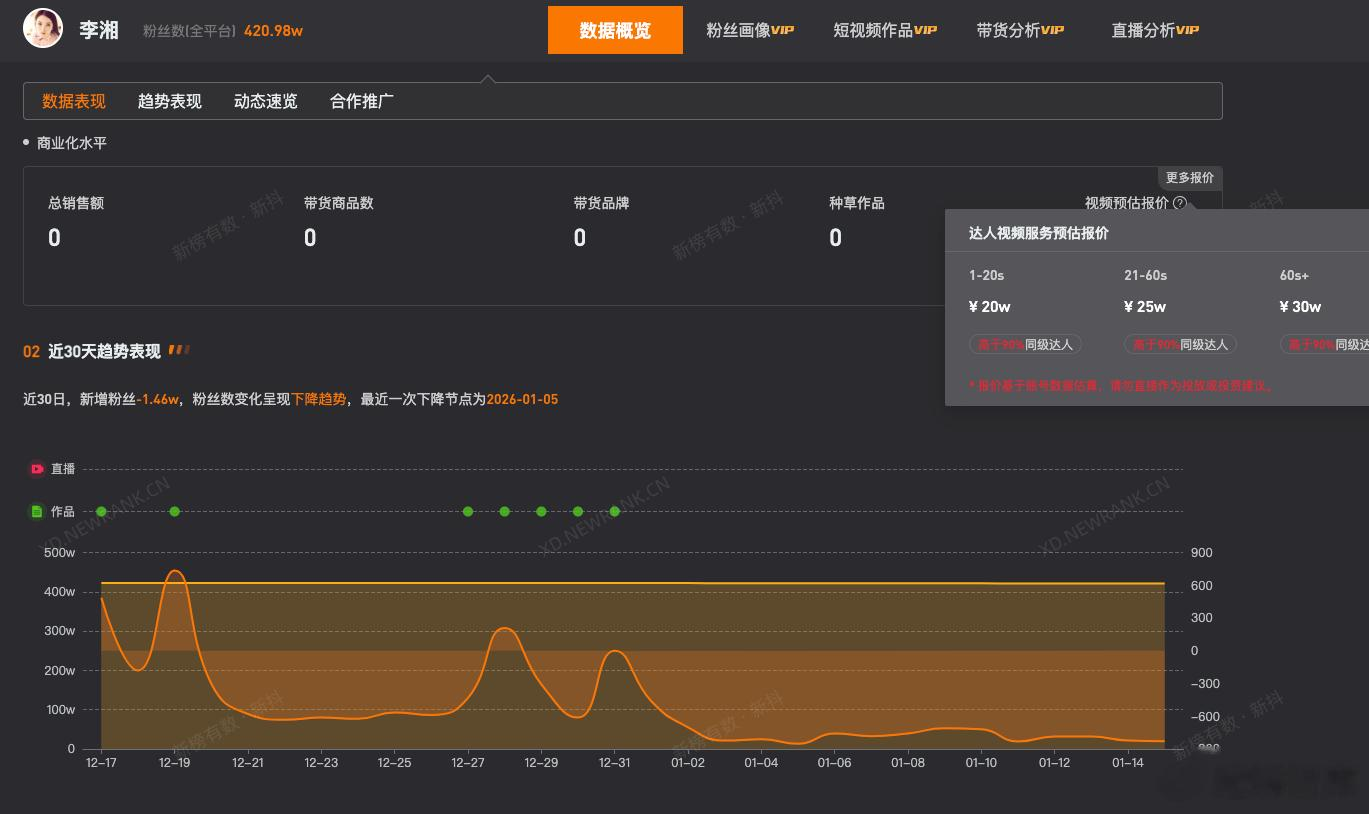
Task: Click the 12-19 peak on the orange curve
Action: coord(175,571)
